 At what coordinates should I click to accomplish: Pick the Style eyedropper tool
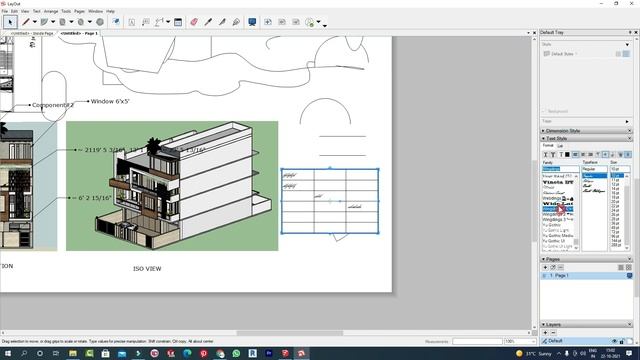coord(208,22)
